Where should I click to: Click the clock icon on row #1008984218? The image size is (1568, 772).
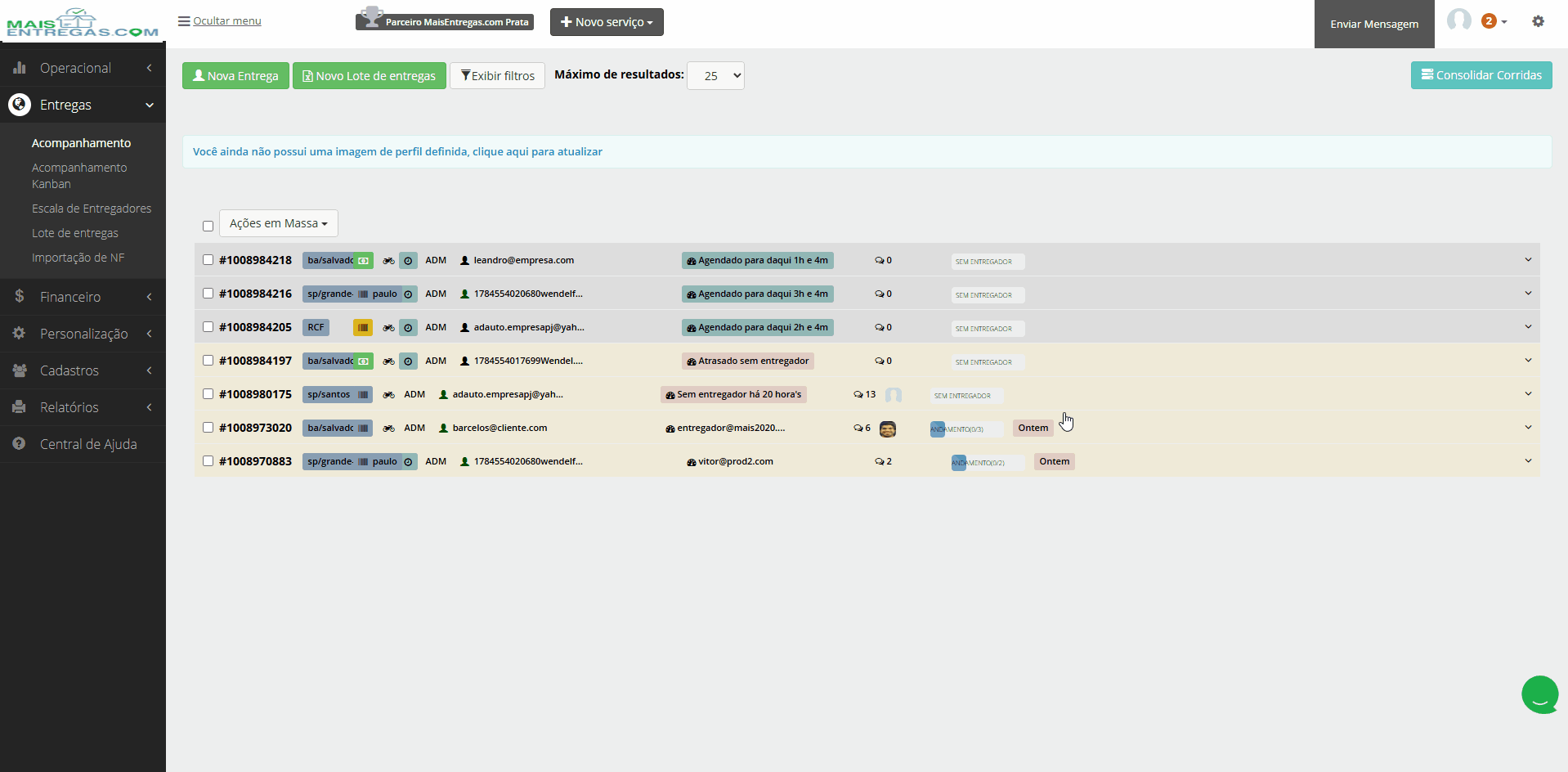tap(408, 261)
